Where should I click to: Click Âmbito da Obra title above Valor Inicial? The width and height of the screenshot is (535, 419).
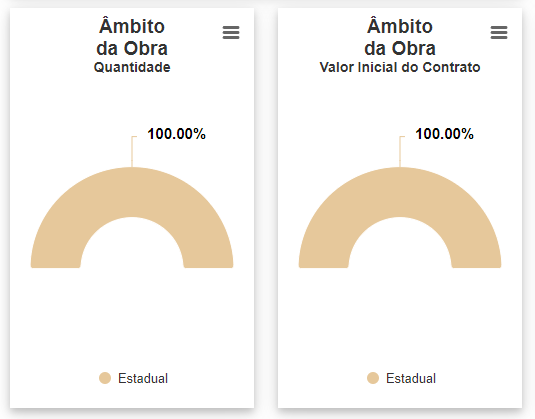coord(400,37)
